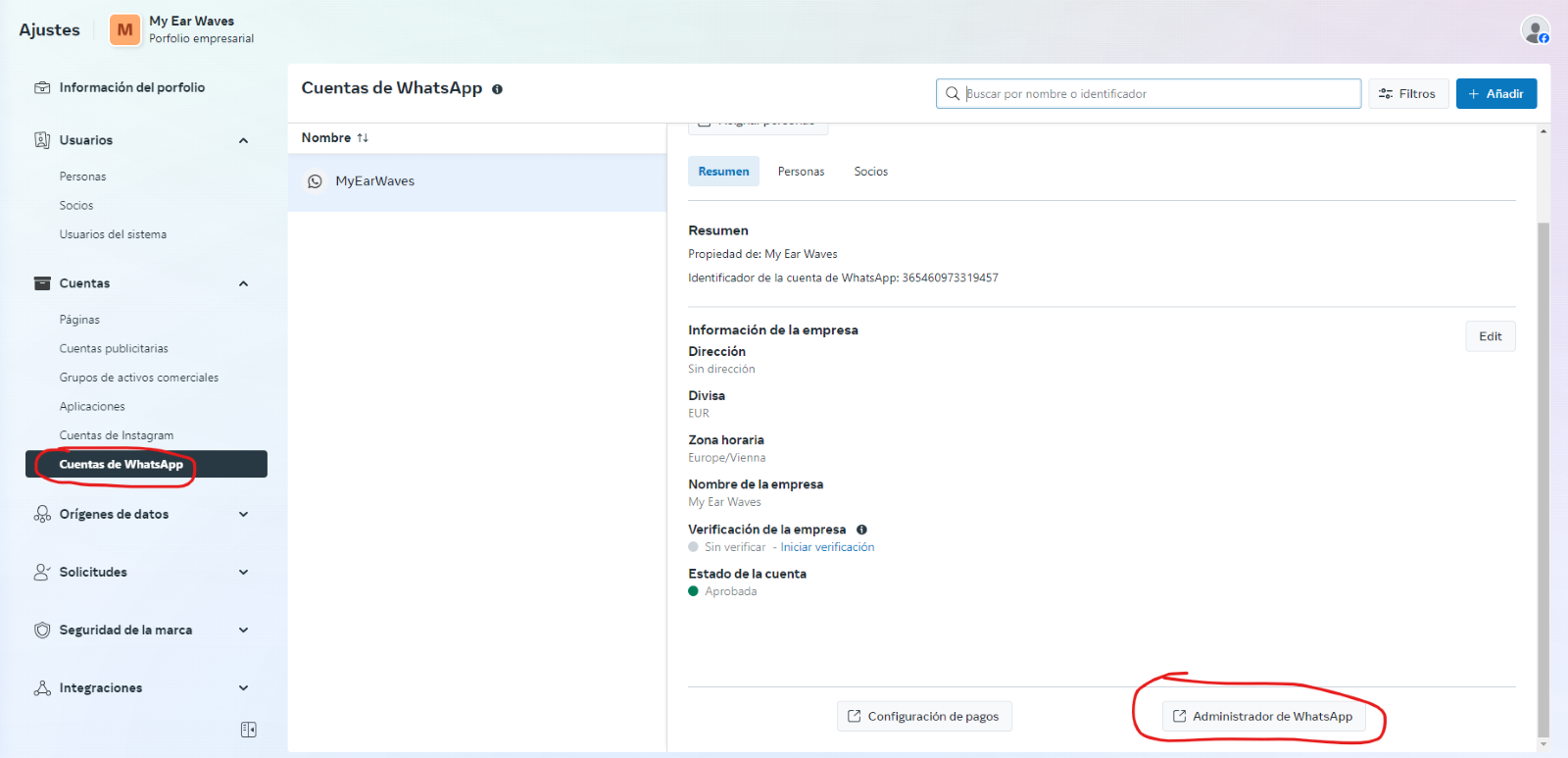This screenshot has height=758, width=1568.
Task: Click the Añadir button
Action: point(1495,94)
